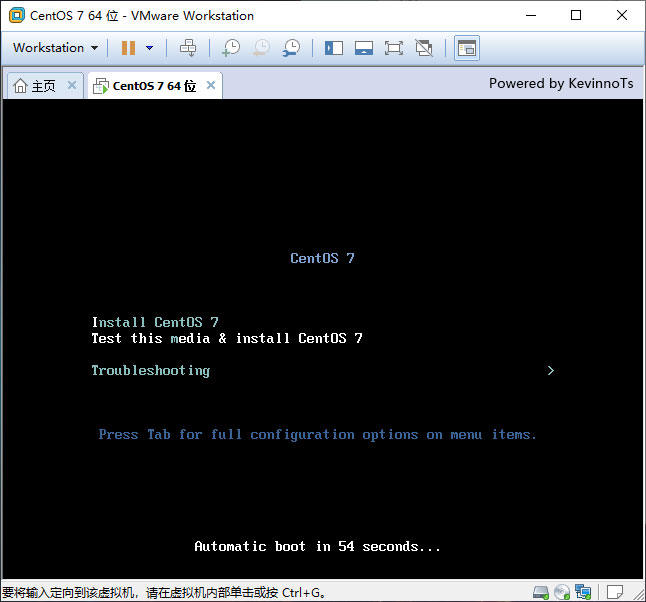Send Ctrl+Alt+Del to the virtual machine
Viewport: 646px width, 602px height.
click(x=188, y=48)
